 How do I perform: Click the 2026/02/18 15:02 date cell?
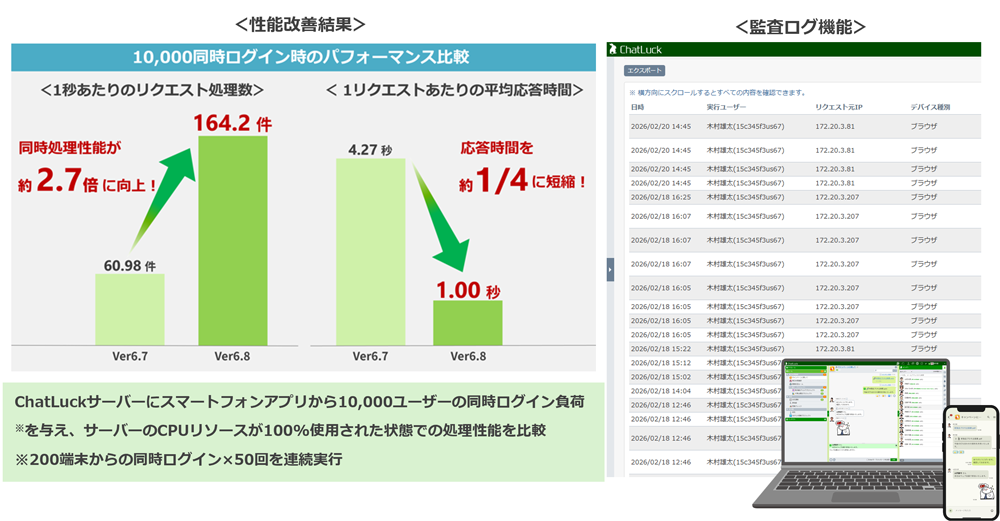tap(661, 377)
